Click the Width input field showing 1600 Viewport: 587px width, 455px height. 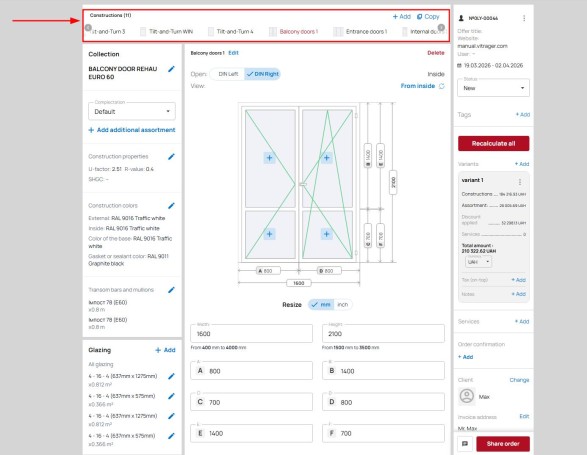[251, 333]
